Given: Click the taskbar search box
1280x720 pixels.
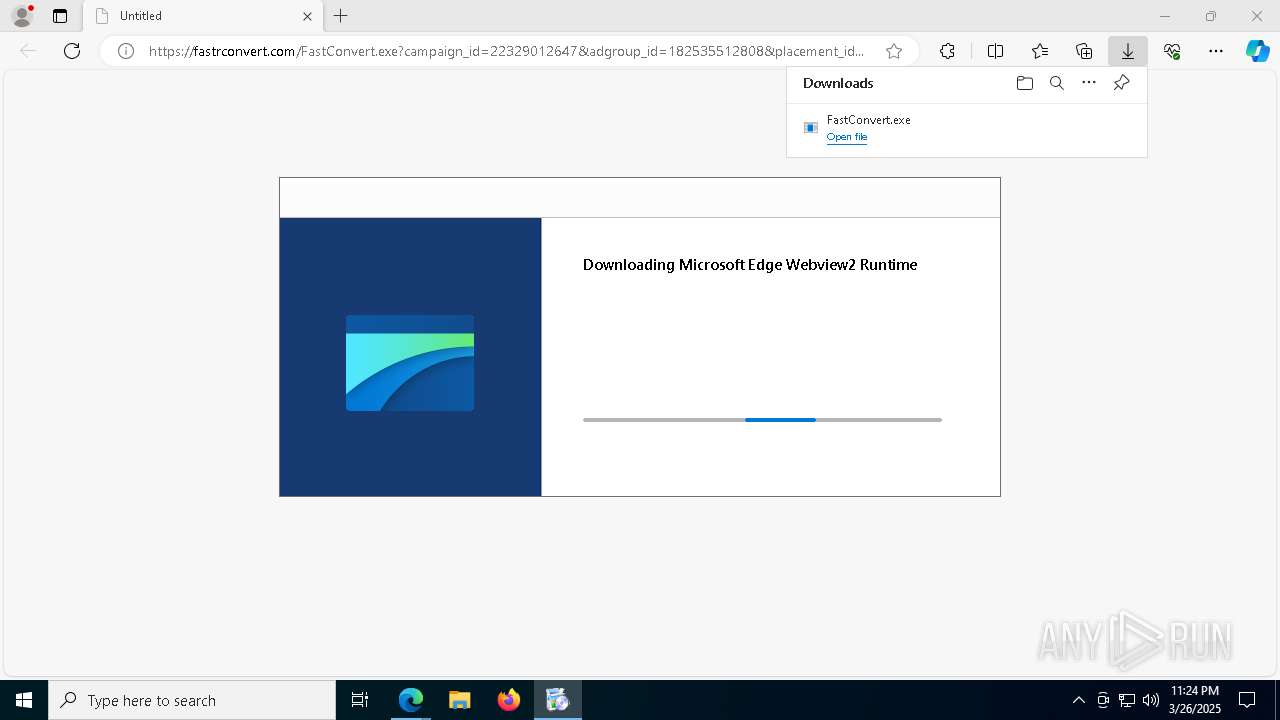Looking at the screenshot, I should point(192,700).
